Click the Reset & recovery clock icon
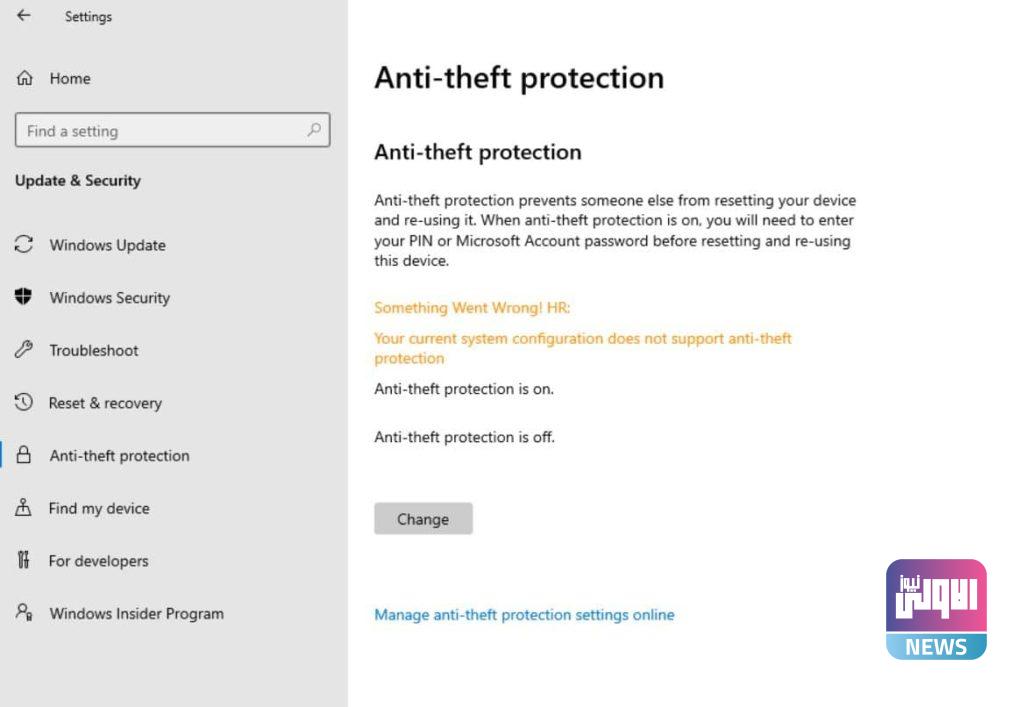The image size is (1024, 707). 23,403
